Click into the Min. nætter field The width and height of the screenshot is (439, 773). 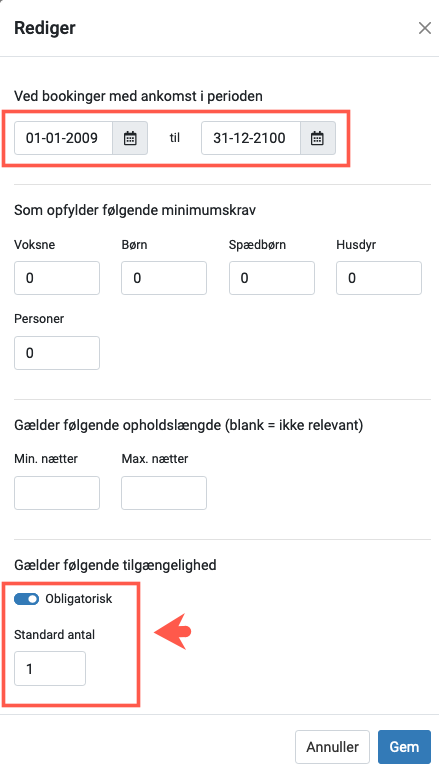point(57,493)
